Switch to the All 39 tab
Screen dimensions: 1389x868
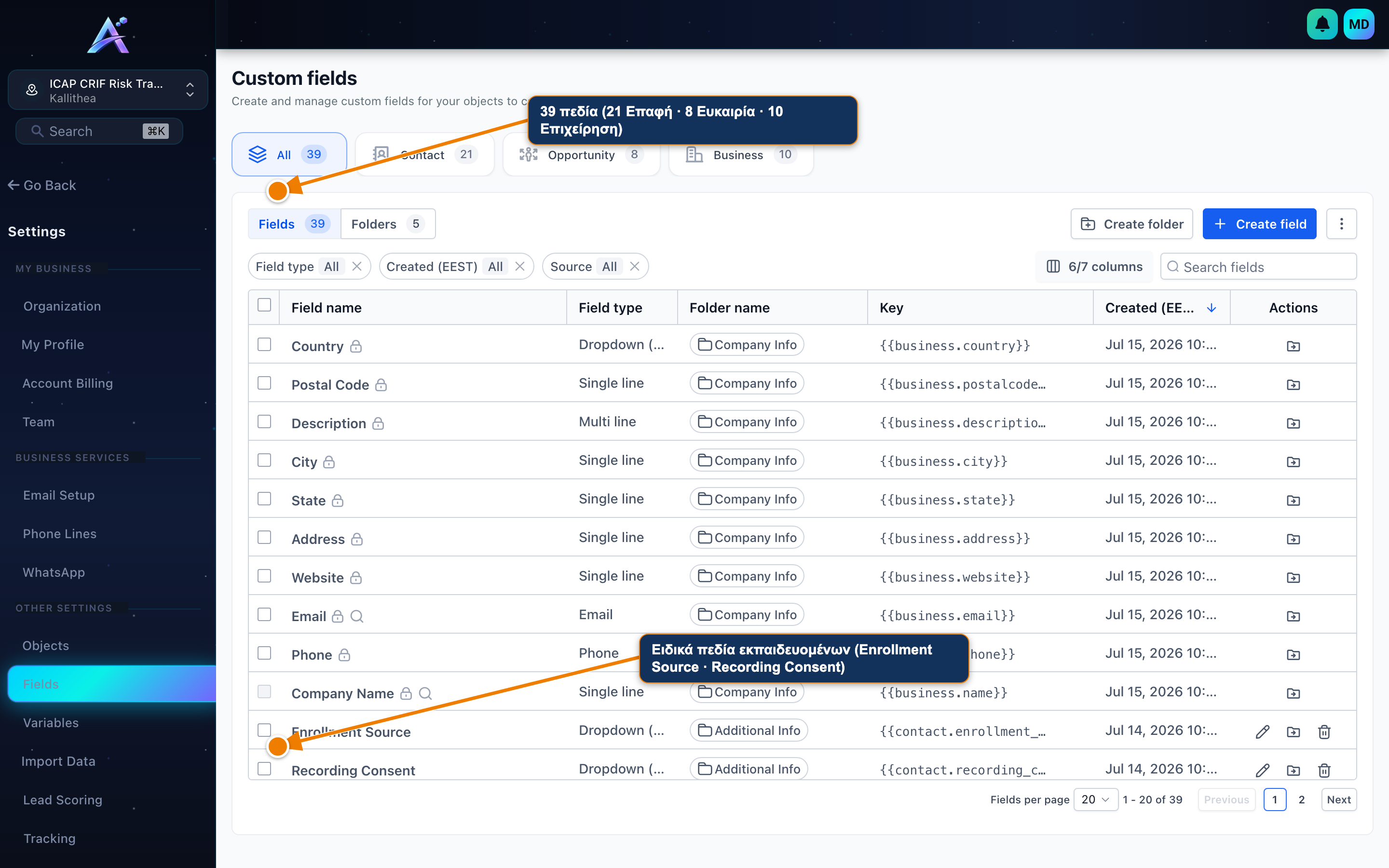click(x=289, y=154)
